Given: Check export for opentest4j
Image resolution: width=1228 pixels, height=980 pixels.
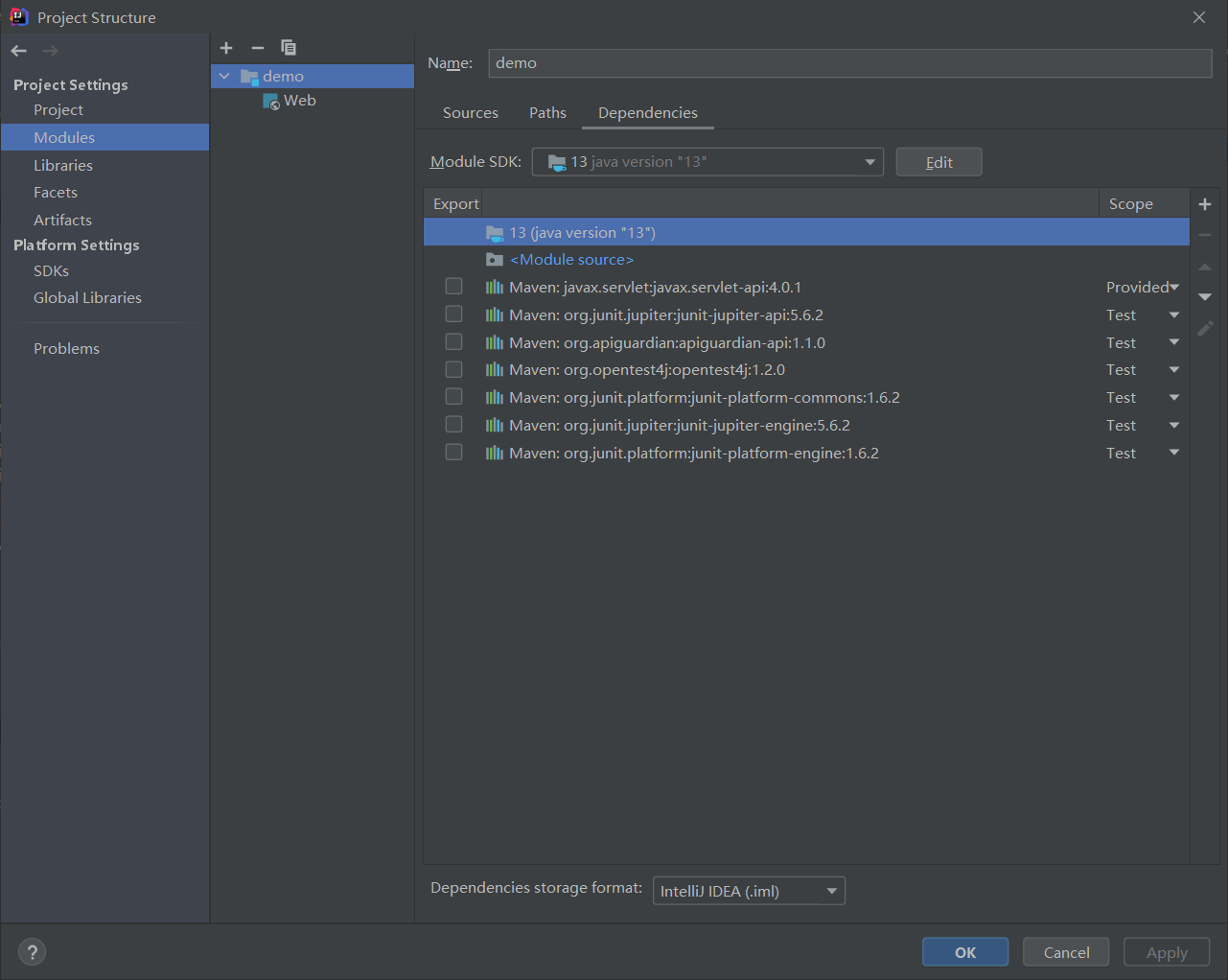Looking at the screenshot, I should click(x=454, y=369).
